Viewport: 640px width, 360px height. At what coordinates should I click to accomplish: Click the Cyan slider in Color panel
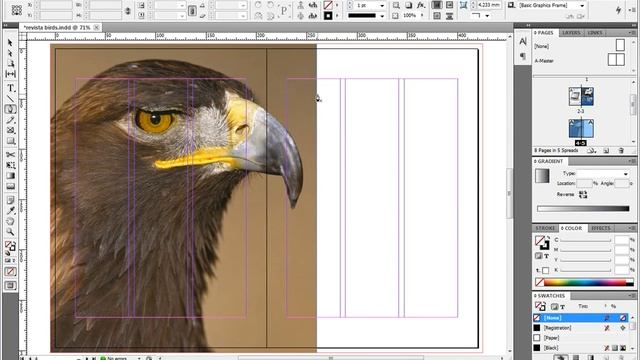586,240
